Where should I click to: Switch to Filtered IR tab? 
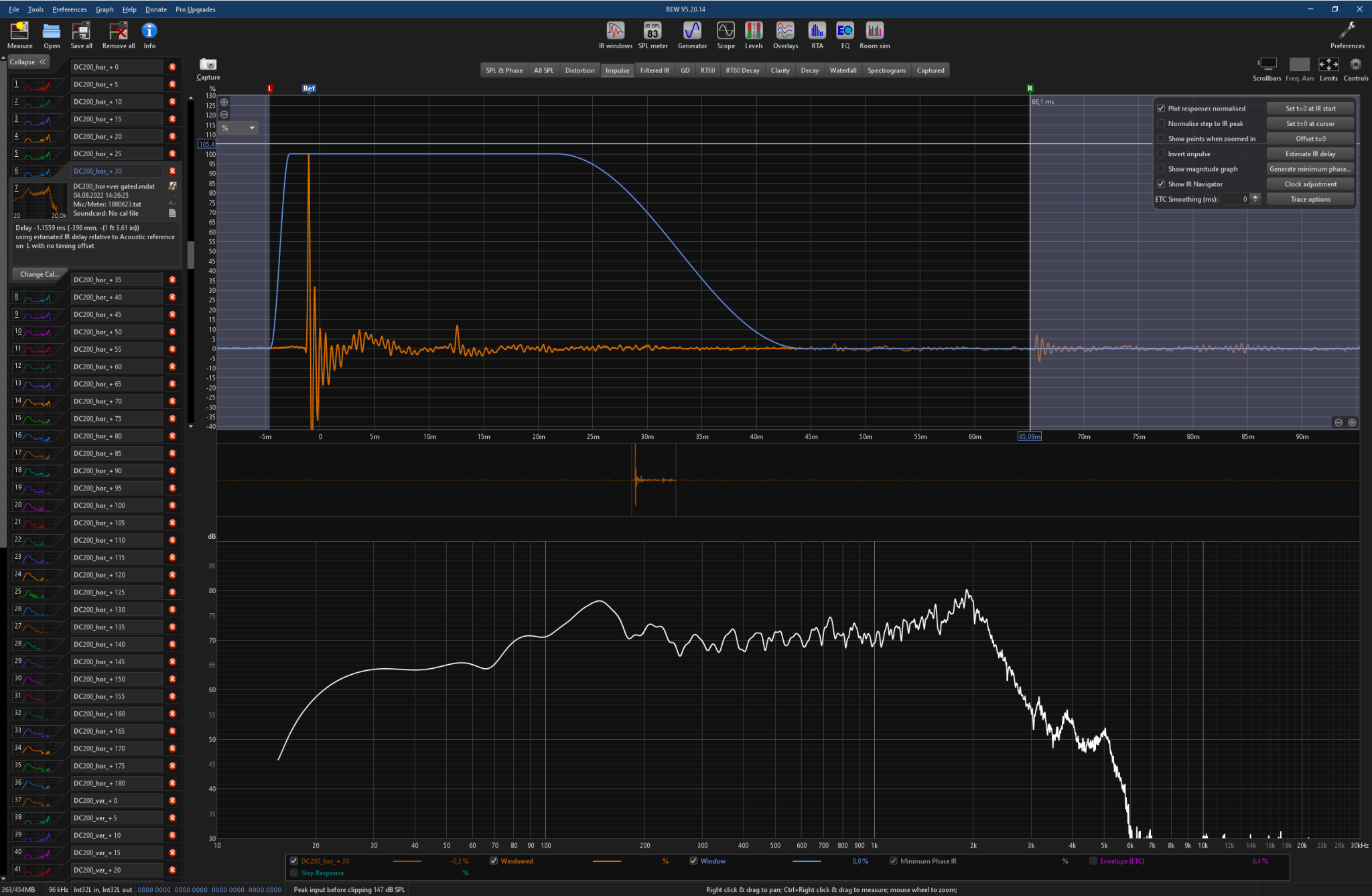(x=655, y=70)
